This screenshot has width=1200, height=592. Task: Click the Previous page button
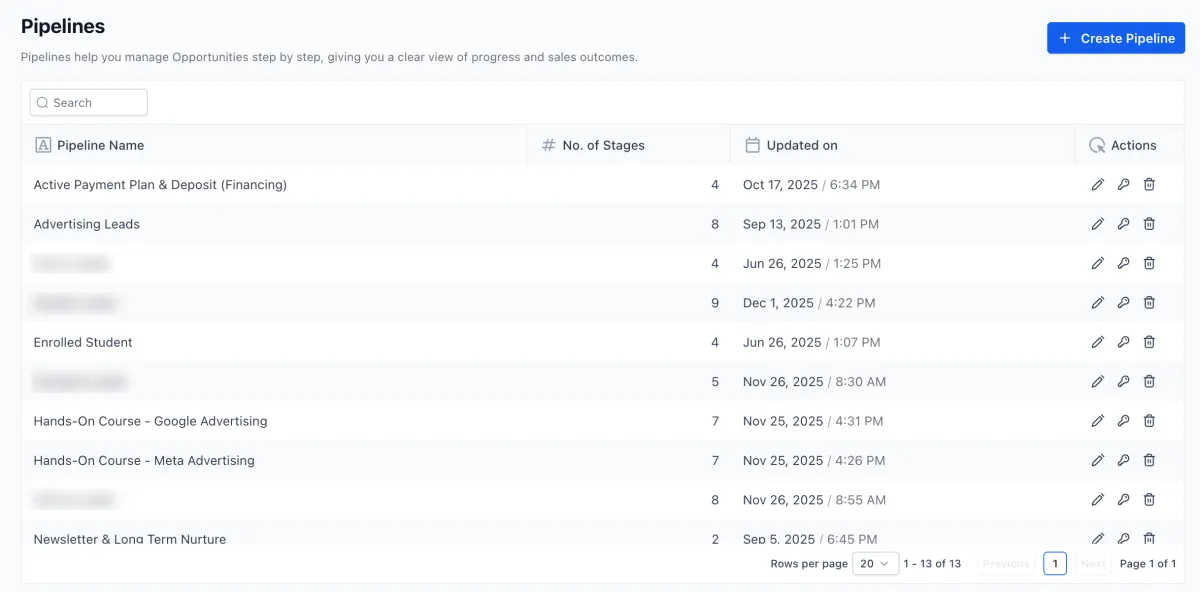coord(1006,564)
